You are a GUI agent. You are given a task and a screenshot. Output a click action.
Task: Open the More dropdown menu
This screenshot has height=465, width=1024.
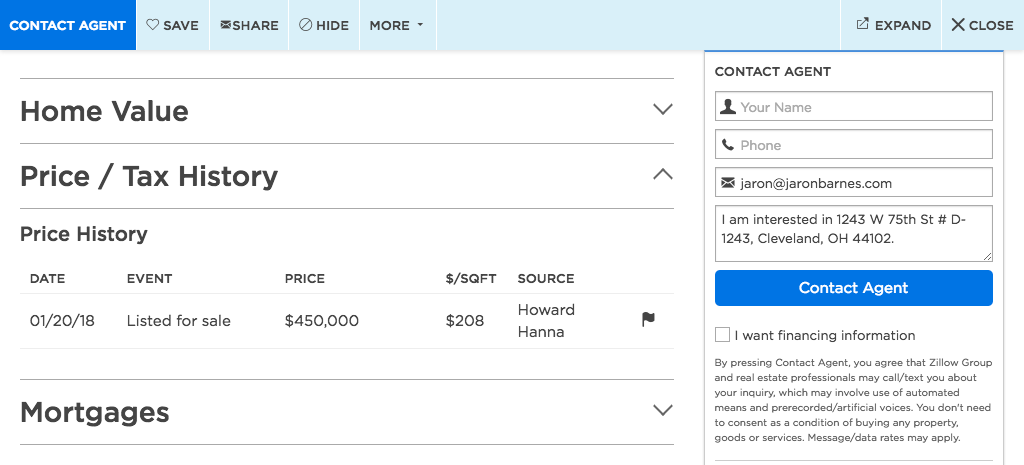tap(396, 25)
